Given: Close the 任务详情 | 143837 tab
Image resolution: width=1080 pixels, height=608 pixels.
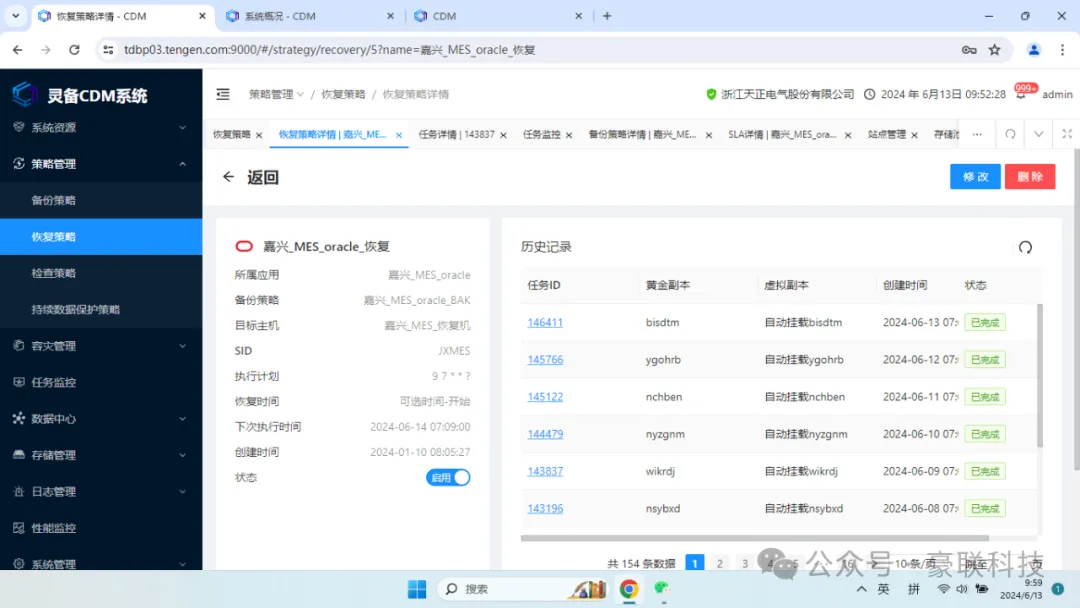Looking at the screenshot, I should click(503, 135).
